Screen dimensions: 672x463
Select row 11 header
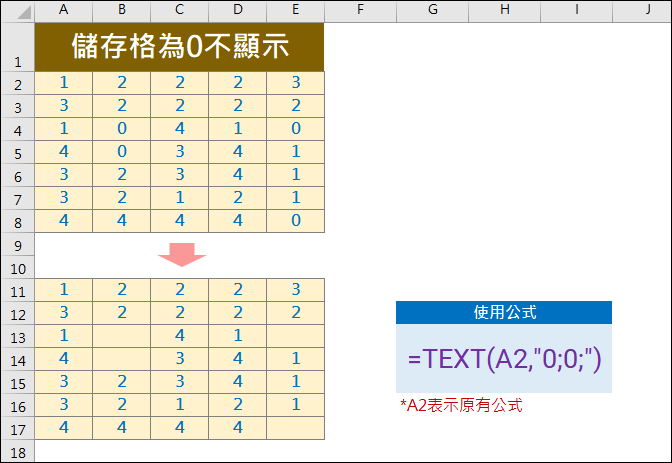[18, 290]
